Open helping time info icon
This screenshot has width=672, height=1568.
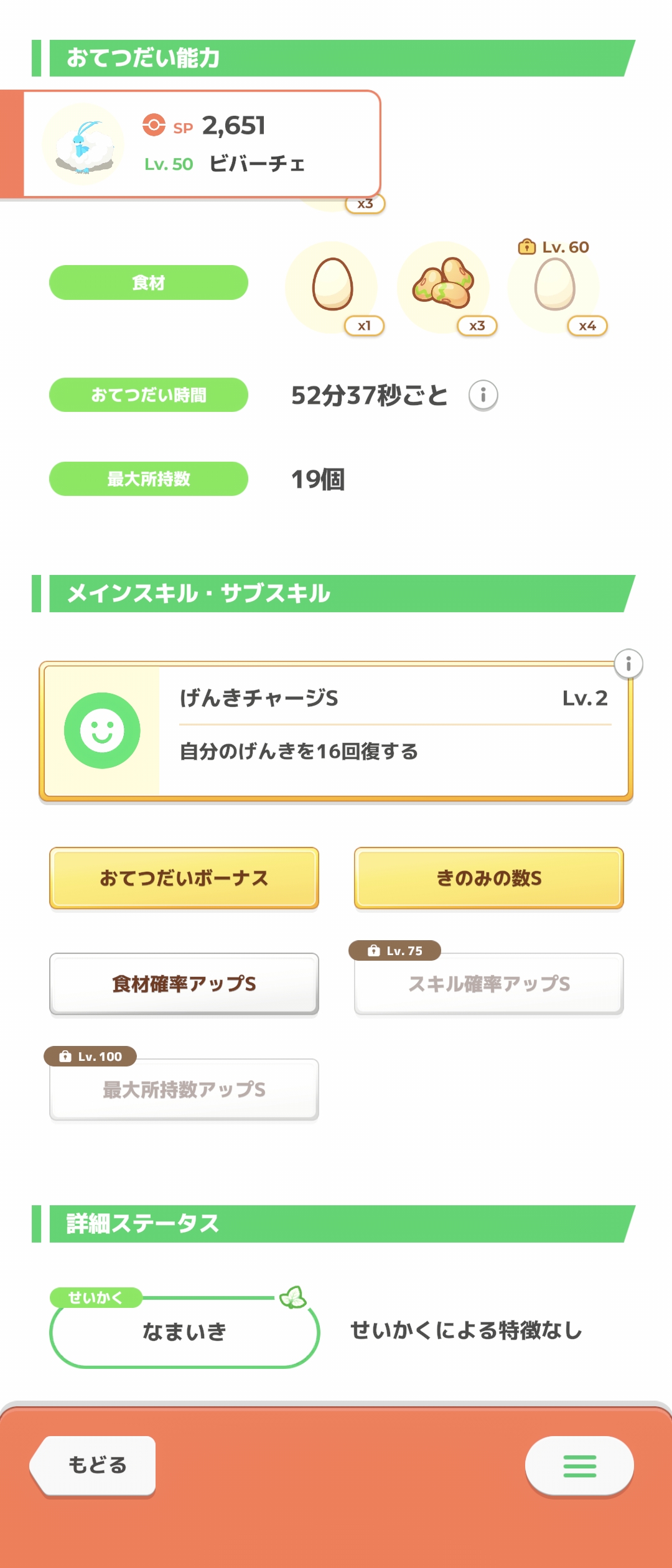point(483,395)
